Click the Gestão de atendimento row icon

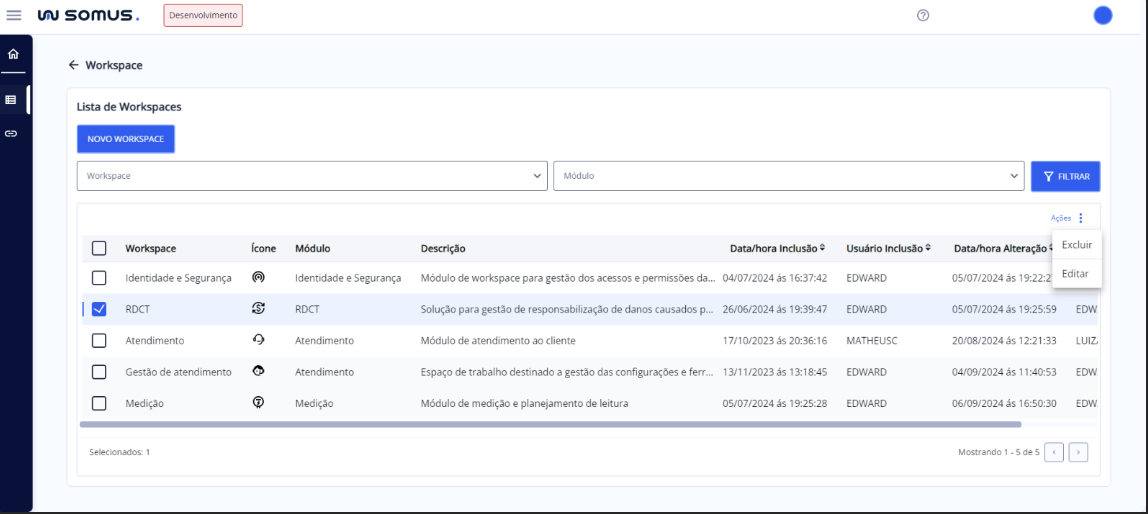click(258, 371)
